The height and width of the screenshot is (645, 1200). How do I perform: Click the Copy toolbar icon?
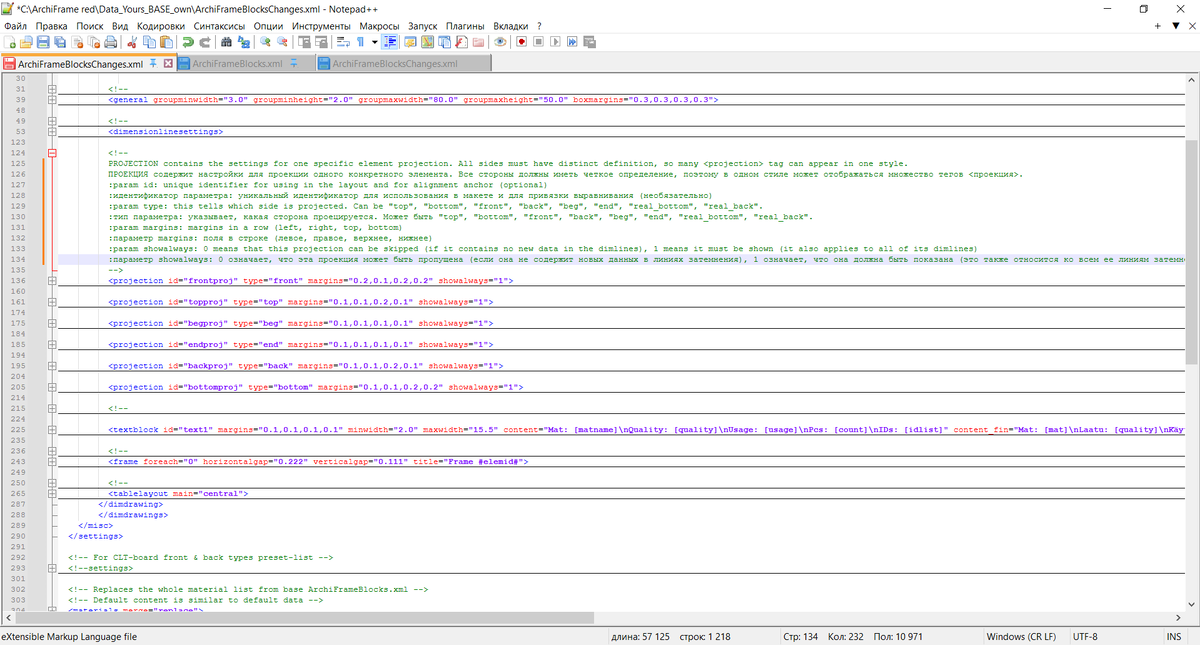pyautogui.click(x=149, y=42)
